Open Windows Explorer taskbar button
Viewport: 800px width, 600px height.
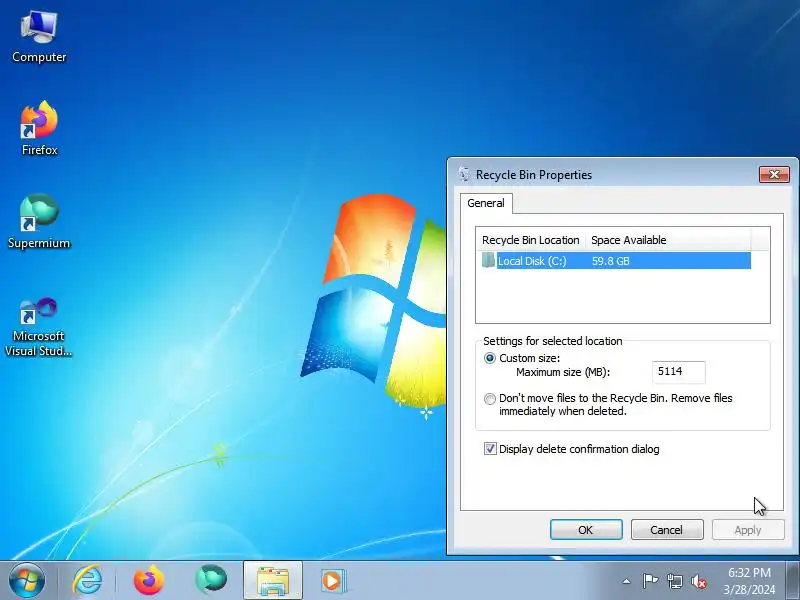click(x=273, y=580)
